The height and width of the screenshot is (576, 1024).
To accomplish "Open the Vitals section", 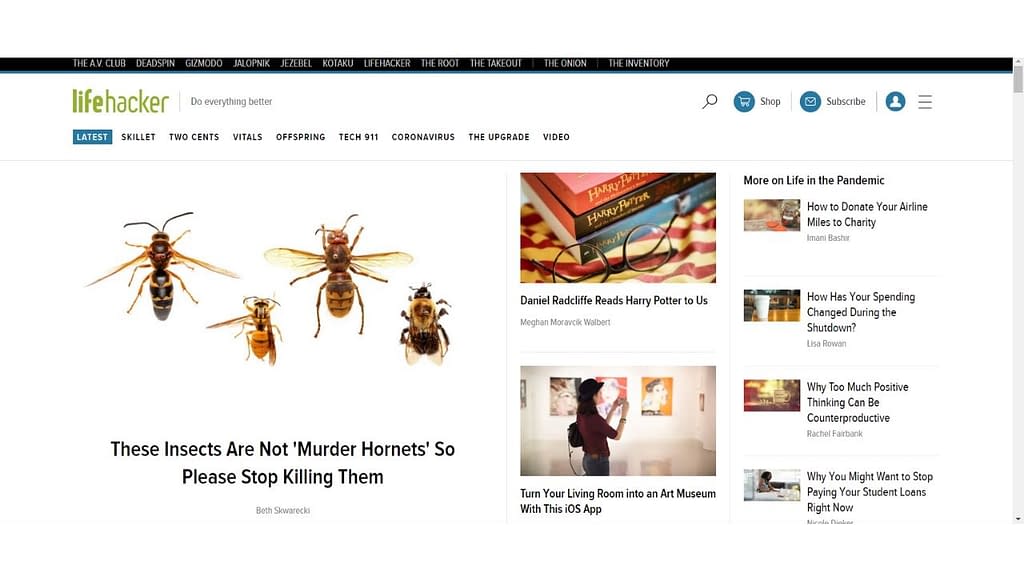I will [248, 137].
